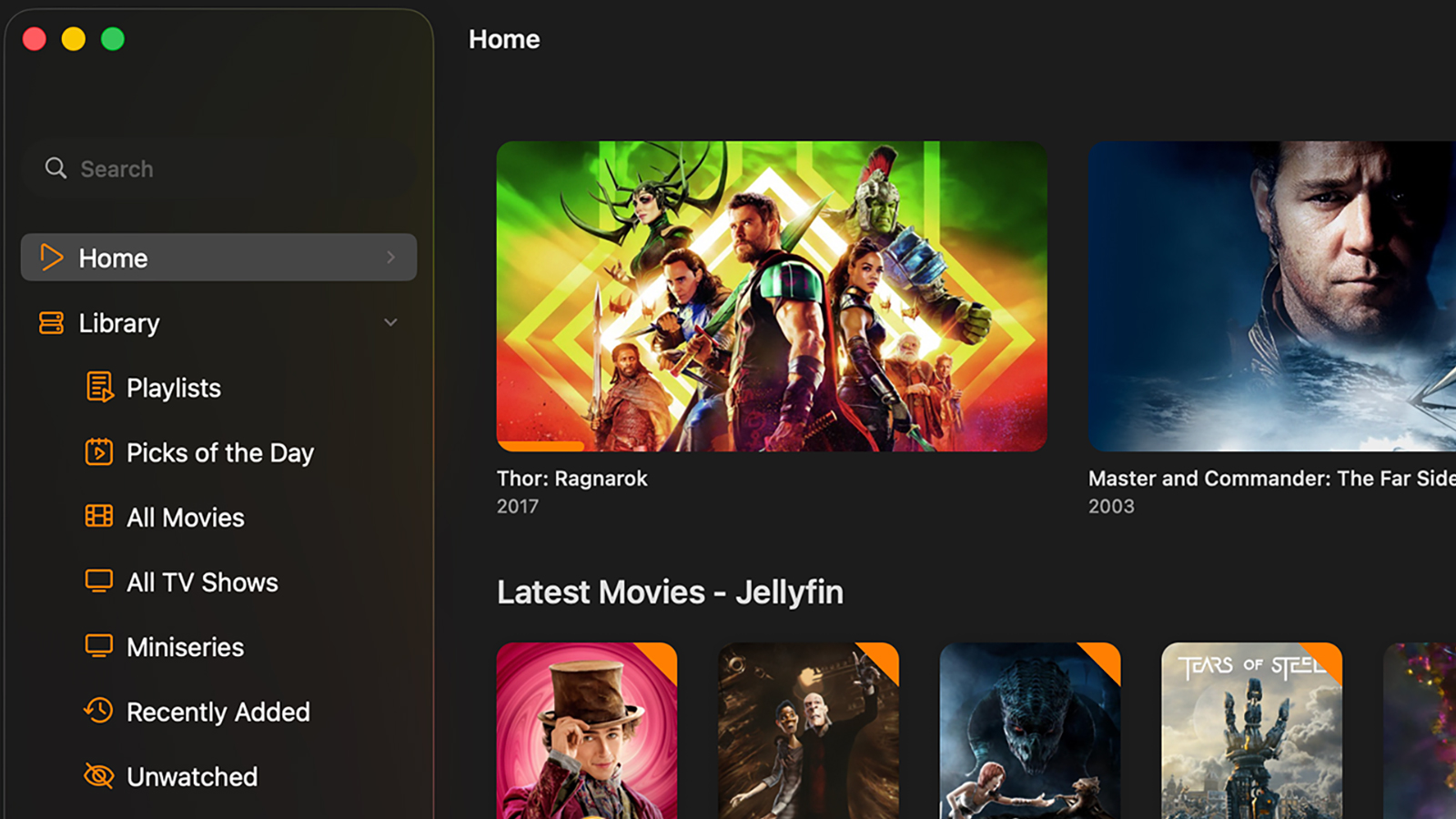1456x819 pixels.
Task: Click the search magnifier icon
Action: tap(56, 168)
